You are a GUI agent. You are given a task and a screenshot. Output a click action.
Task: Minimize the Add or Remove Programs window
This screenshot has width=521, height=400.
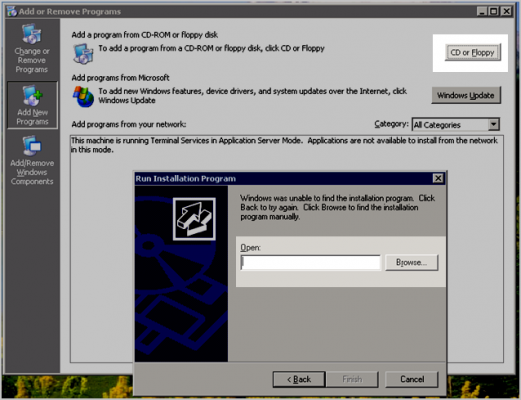(482, 11)
